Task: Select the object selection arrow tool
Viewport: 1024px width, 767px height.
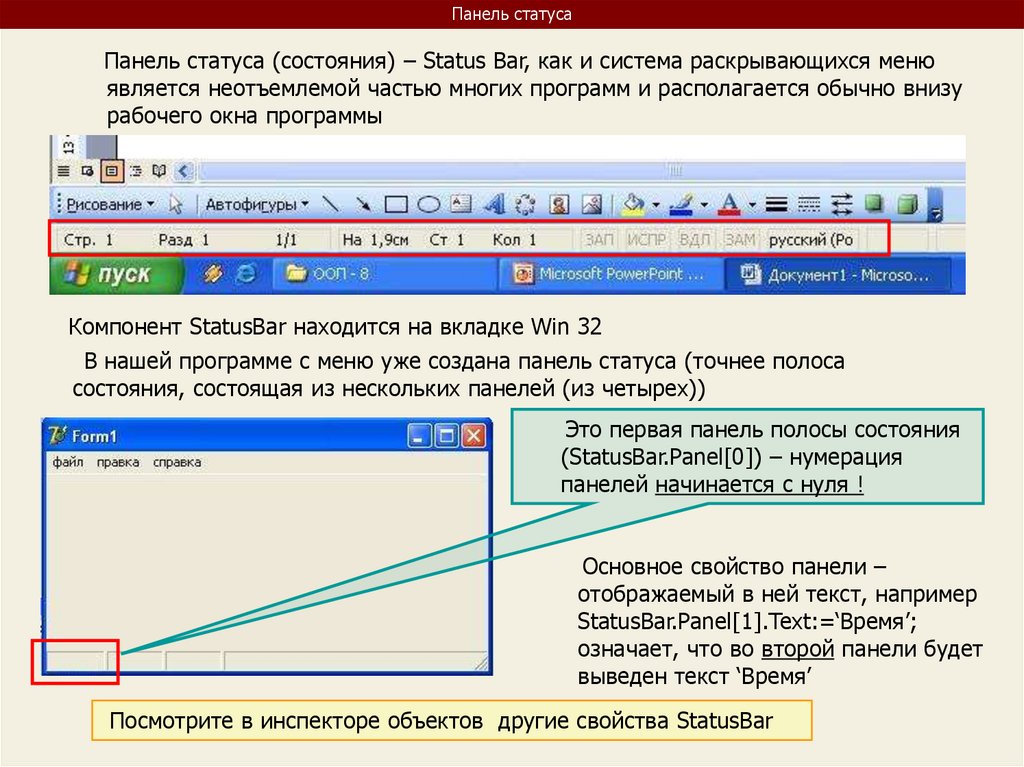Action: (175, 204)
